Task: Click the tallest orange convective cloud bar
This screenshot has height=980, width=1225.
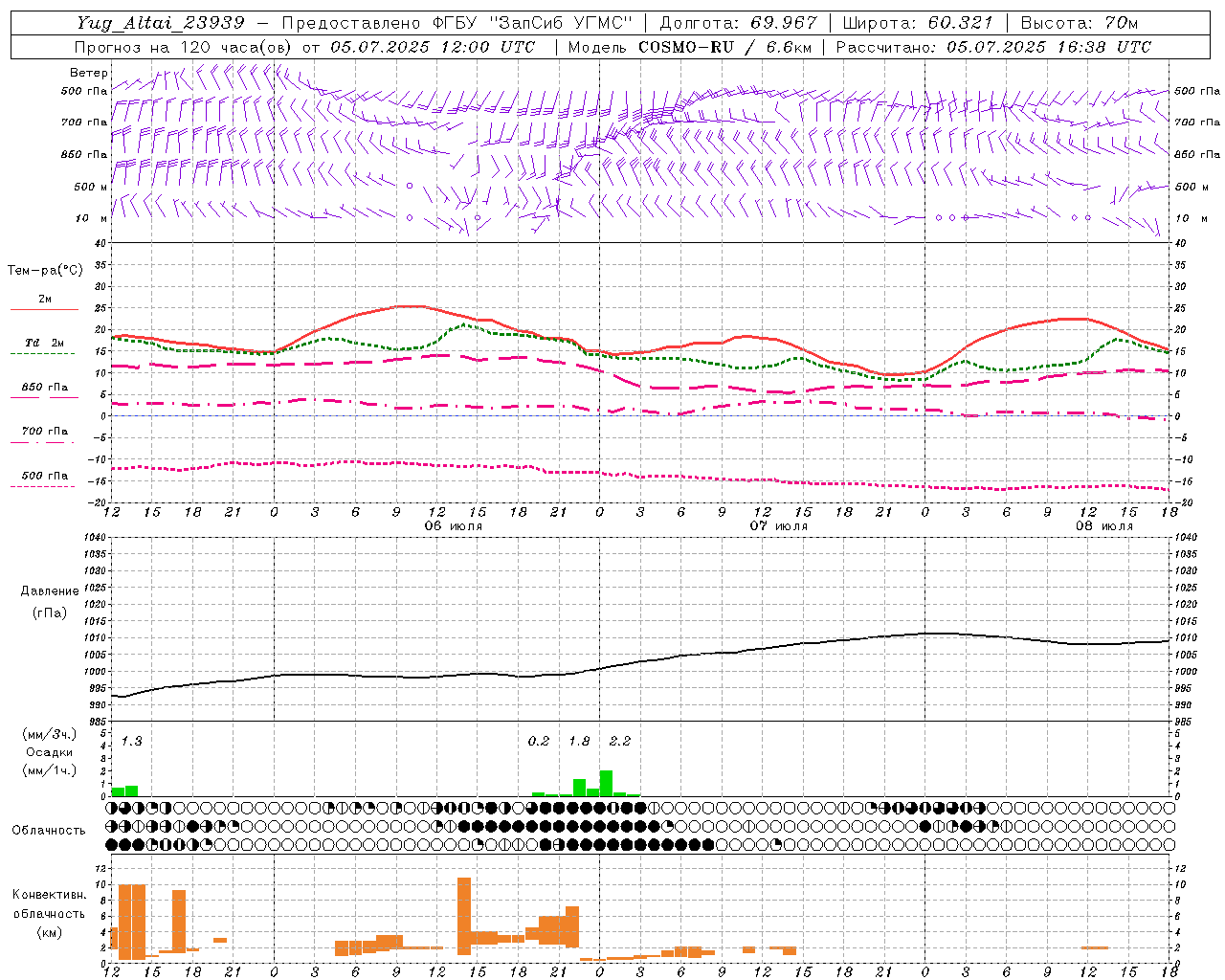Action: coord(464,916)
